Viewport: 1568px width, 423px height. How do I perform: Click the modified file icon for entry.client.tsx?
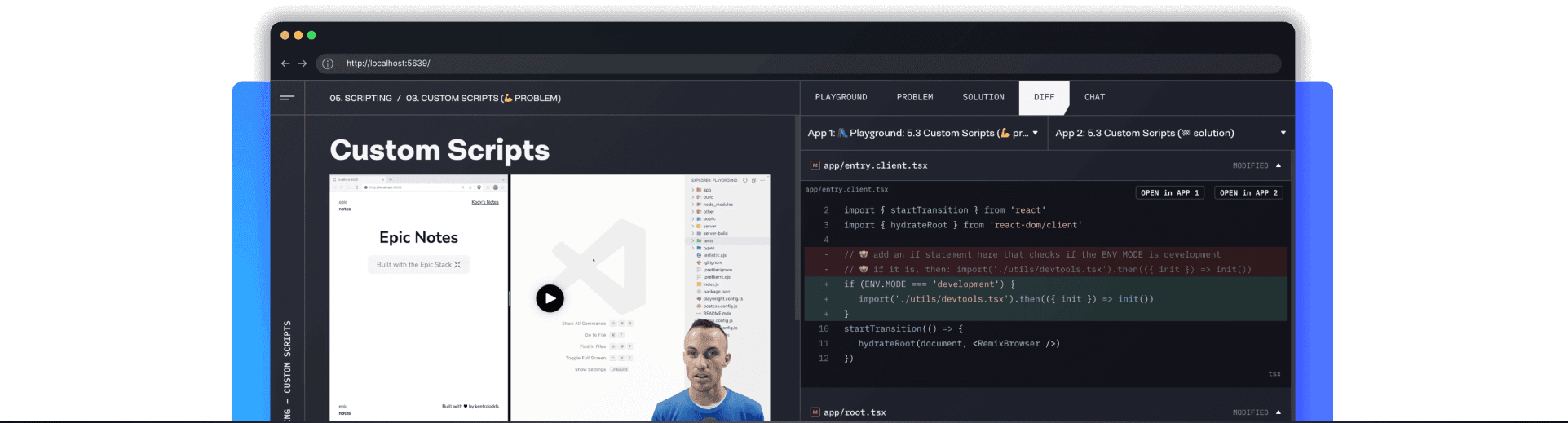pos(815,165)
